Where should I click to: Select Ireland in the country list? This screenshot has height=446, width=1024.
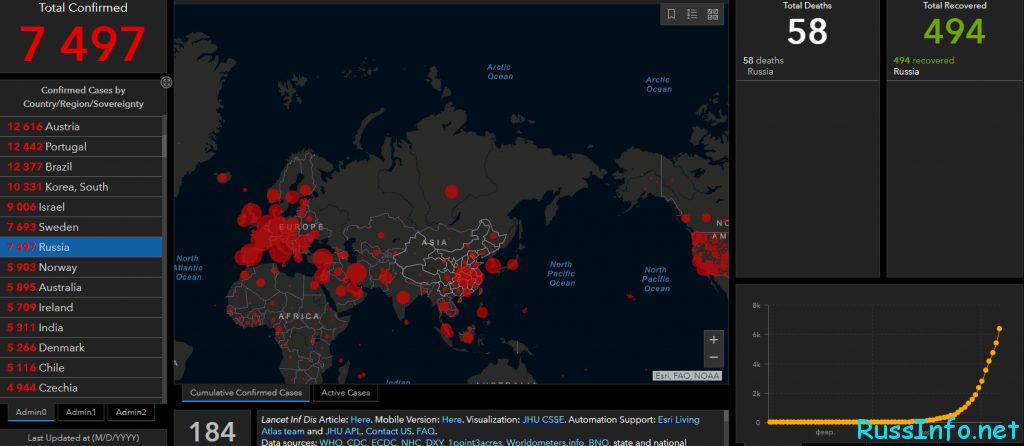coord(81,308)
